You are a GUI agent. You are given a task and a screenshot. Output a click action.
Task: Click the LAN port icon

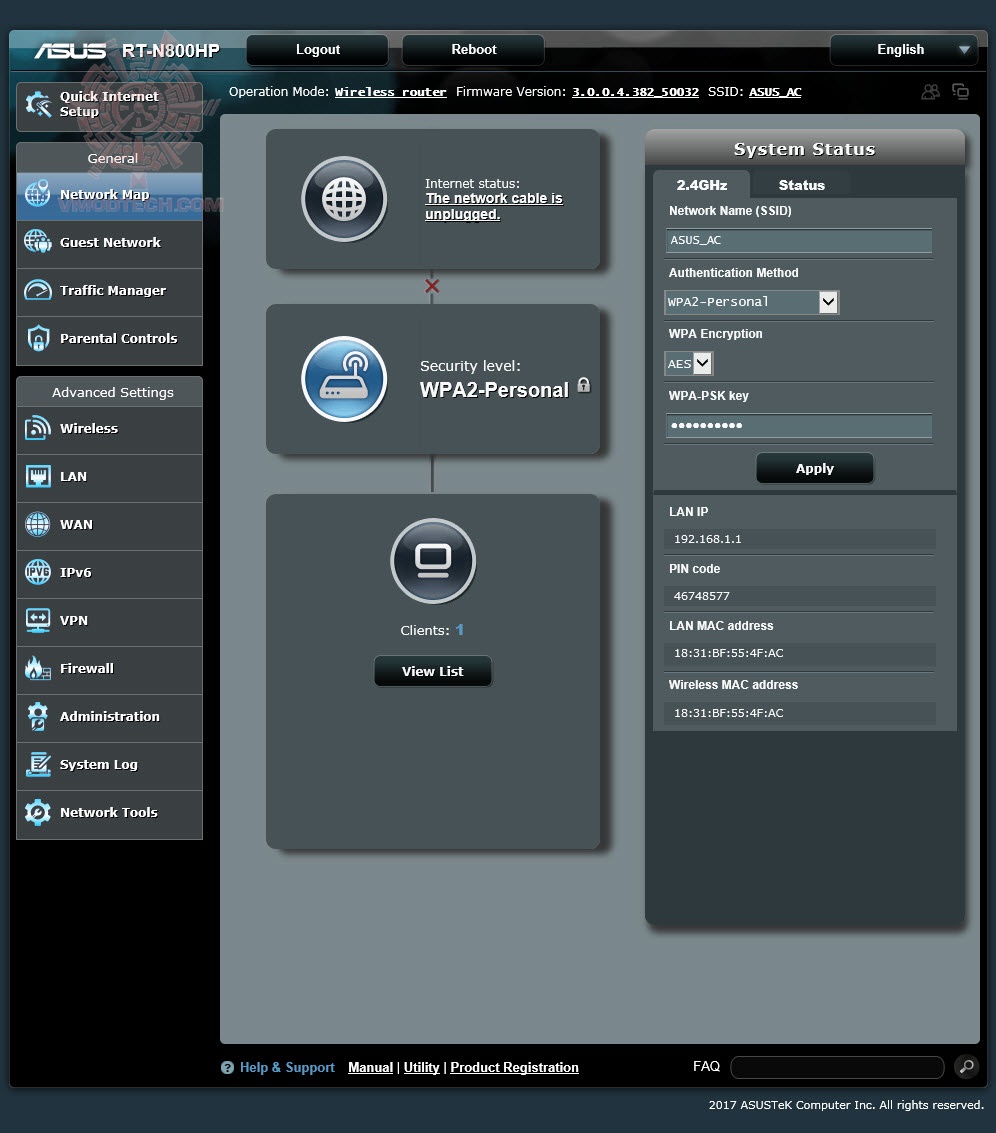pyautogui.click(x=38, y=476)
